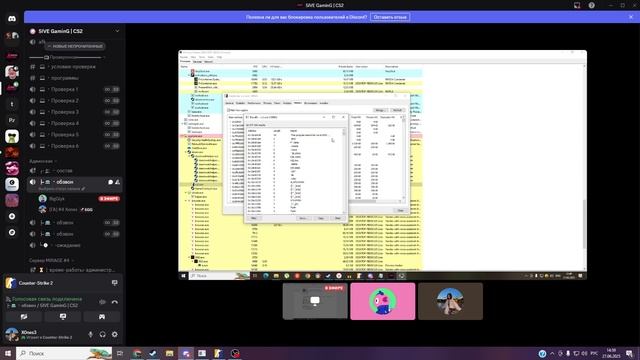Open the Pr server in the server list
This screenshot has width=640, height=360.
[12, 120]
